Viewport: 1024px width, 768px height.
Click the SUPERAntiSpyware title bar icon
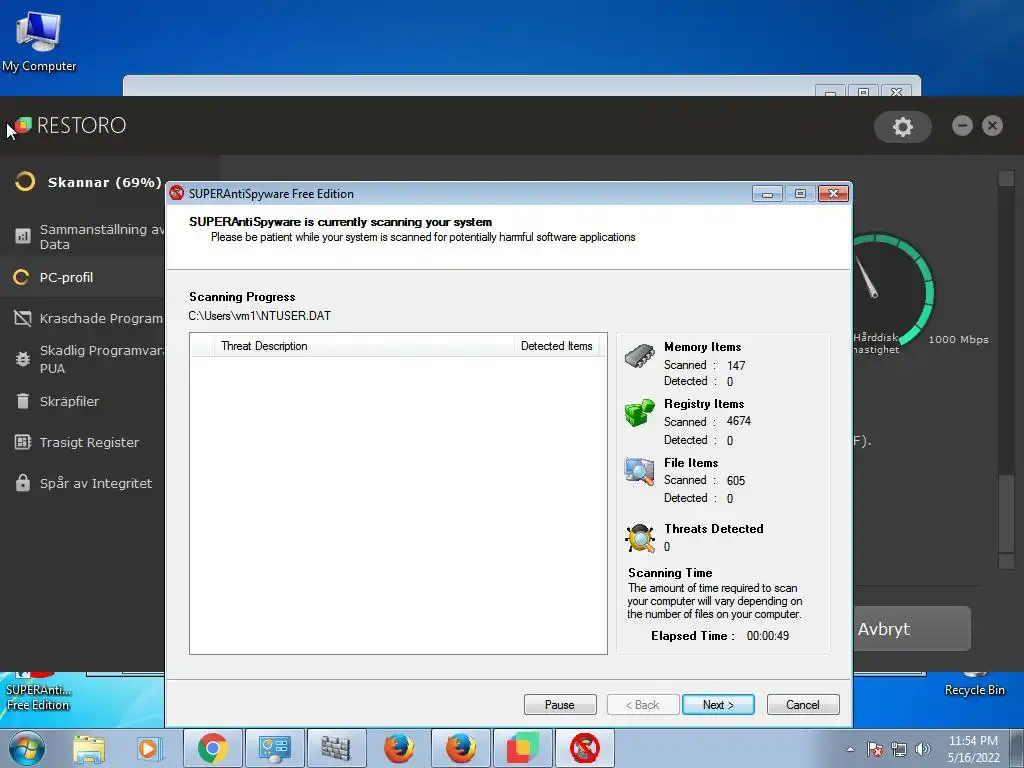click(x=176, y=193)
